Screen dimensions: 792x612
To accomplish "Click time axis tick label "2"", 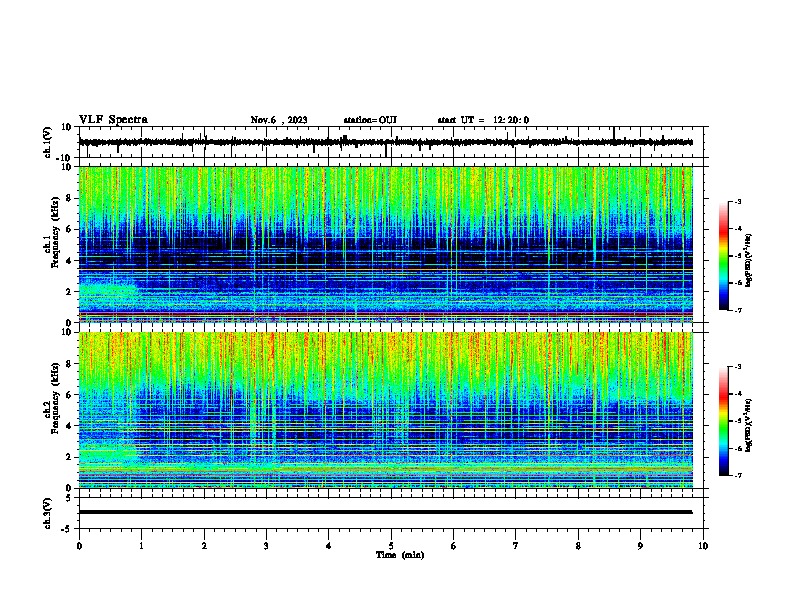I will pyautogui.click(x=204, y=546).
